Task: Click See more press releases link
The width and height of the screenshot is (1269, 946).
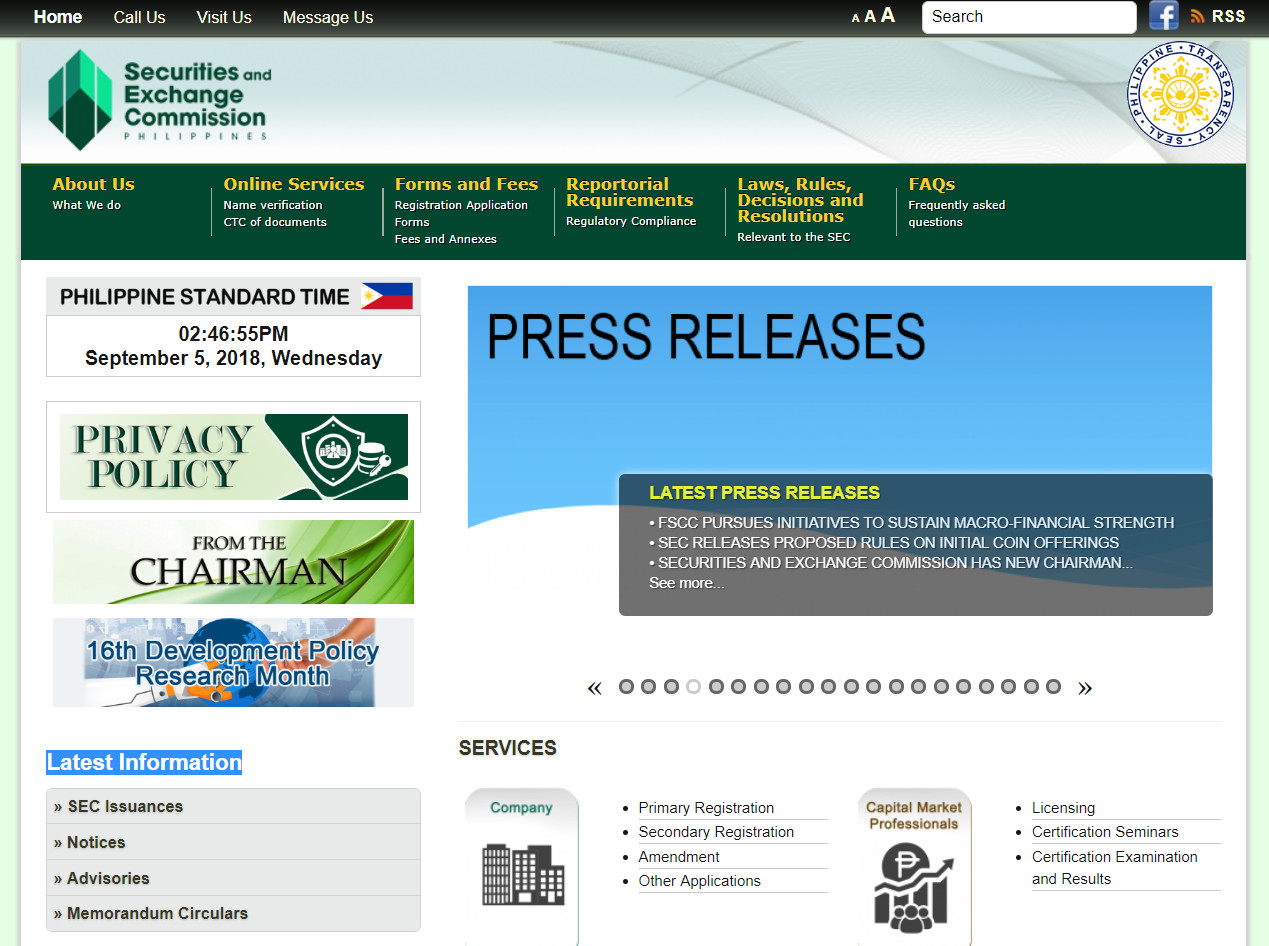Action: (686, 583)
